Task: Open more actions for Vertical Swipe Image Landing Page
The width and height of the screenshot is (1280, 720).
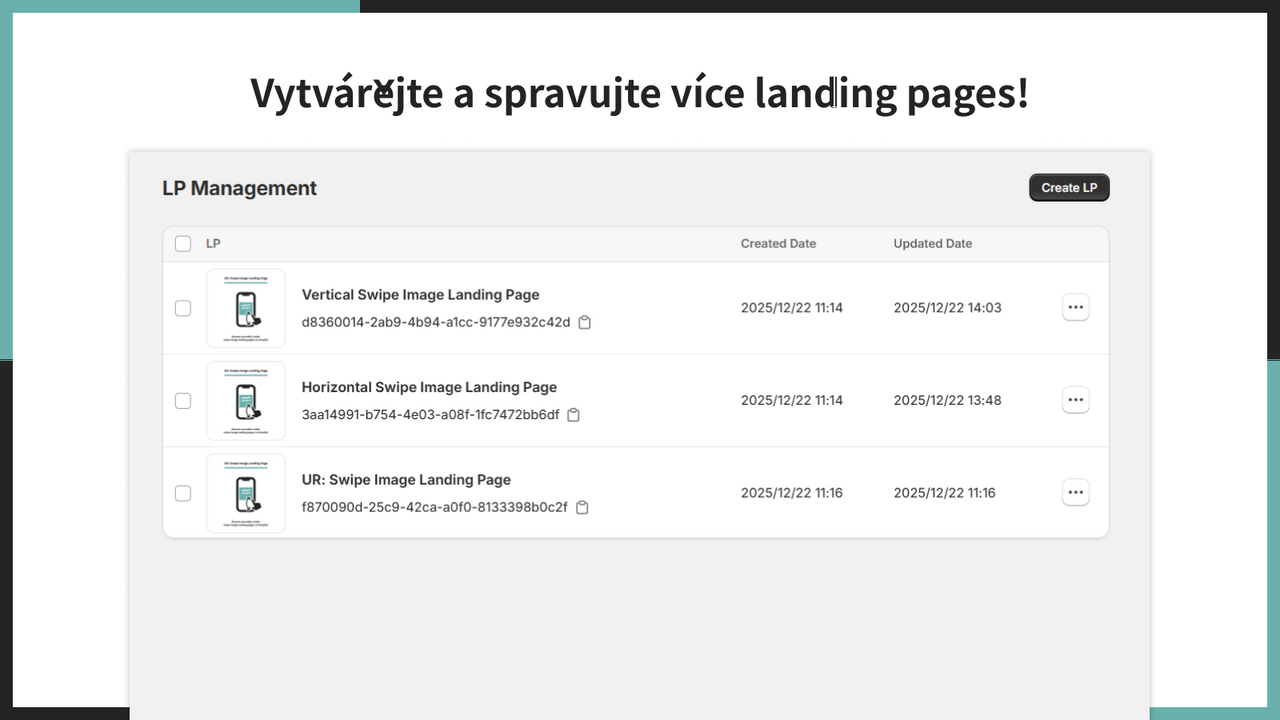Action: click(x=1075, y=307)
